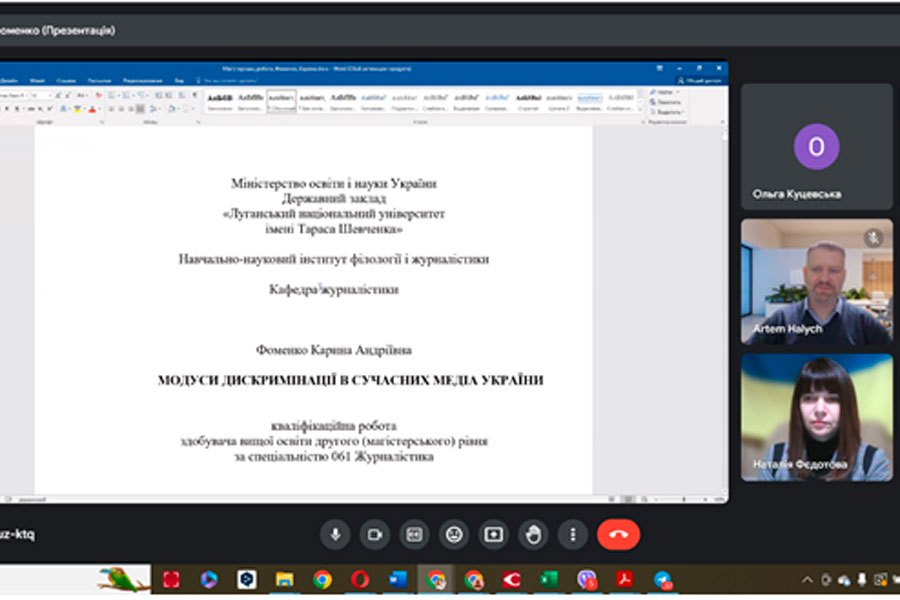This screenshot has height=600, width=900.
Task: Open the red app in taskbar
Action: (171, 580)
